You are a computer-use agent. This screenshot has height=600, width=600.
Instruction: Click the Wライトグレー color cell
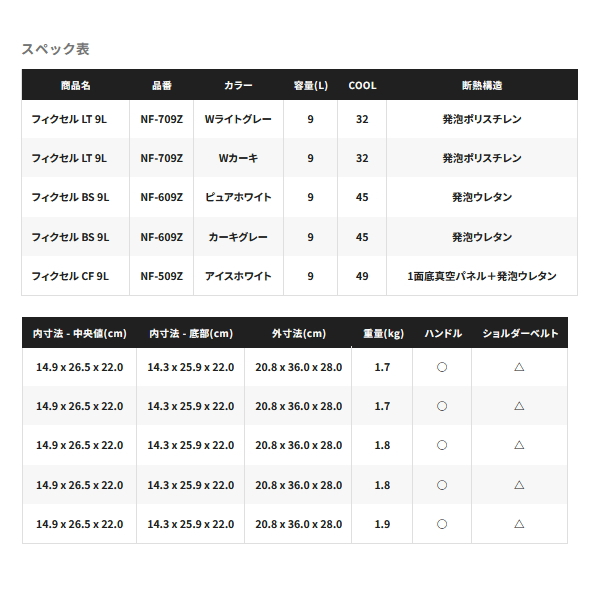[238, 119]
